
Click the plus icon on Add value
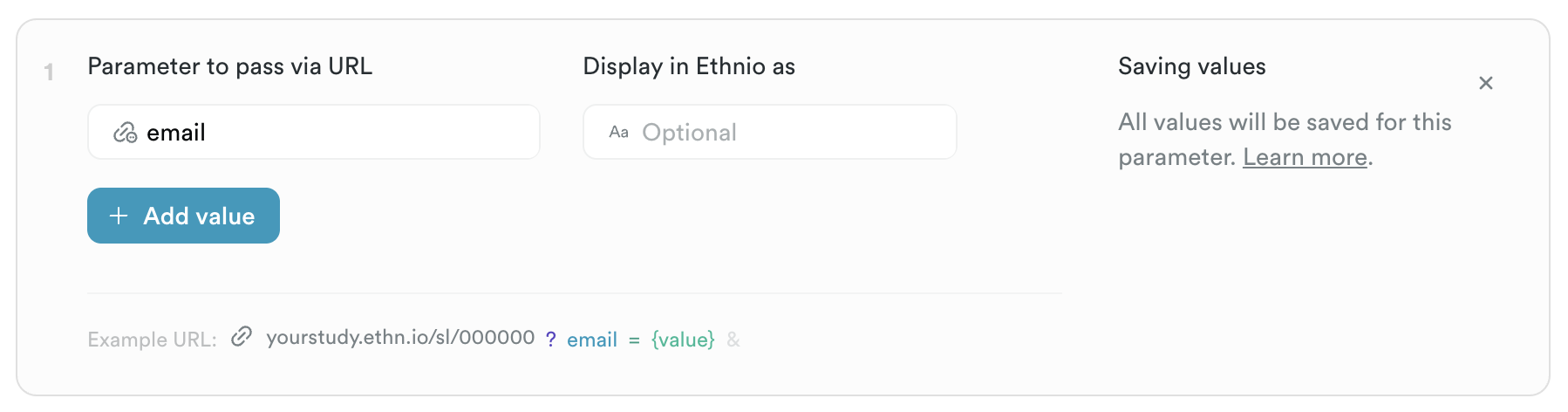click(x=119, y=216)
